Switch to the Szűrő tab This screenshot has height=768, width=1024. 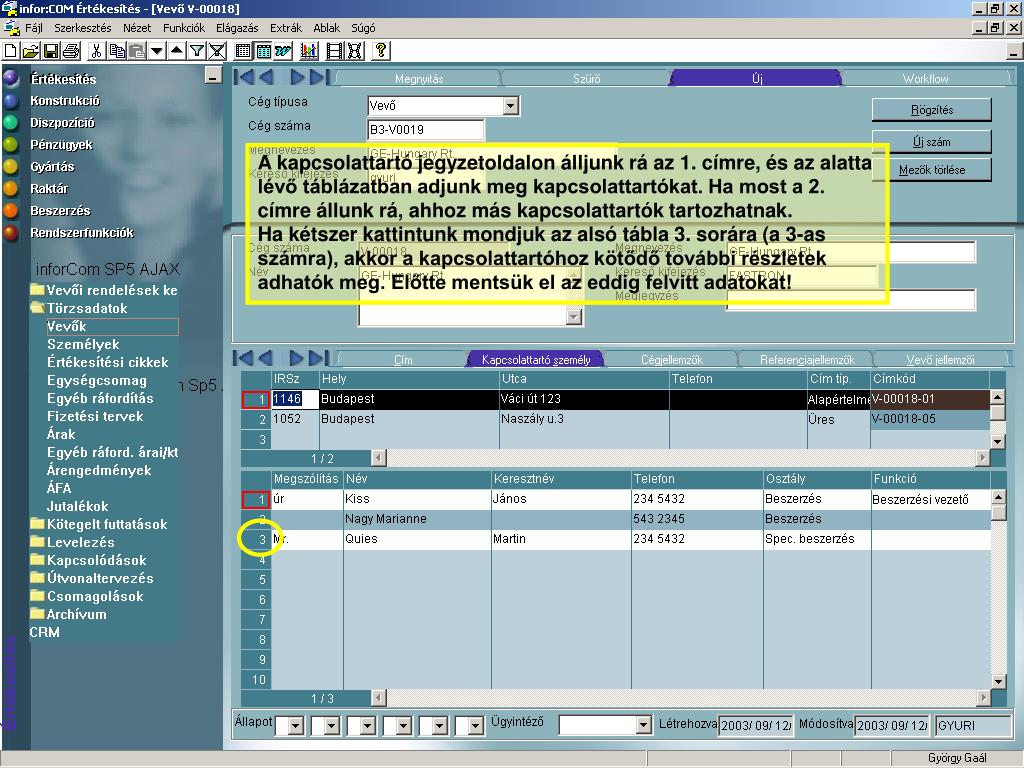(586, 78)
